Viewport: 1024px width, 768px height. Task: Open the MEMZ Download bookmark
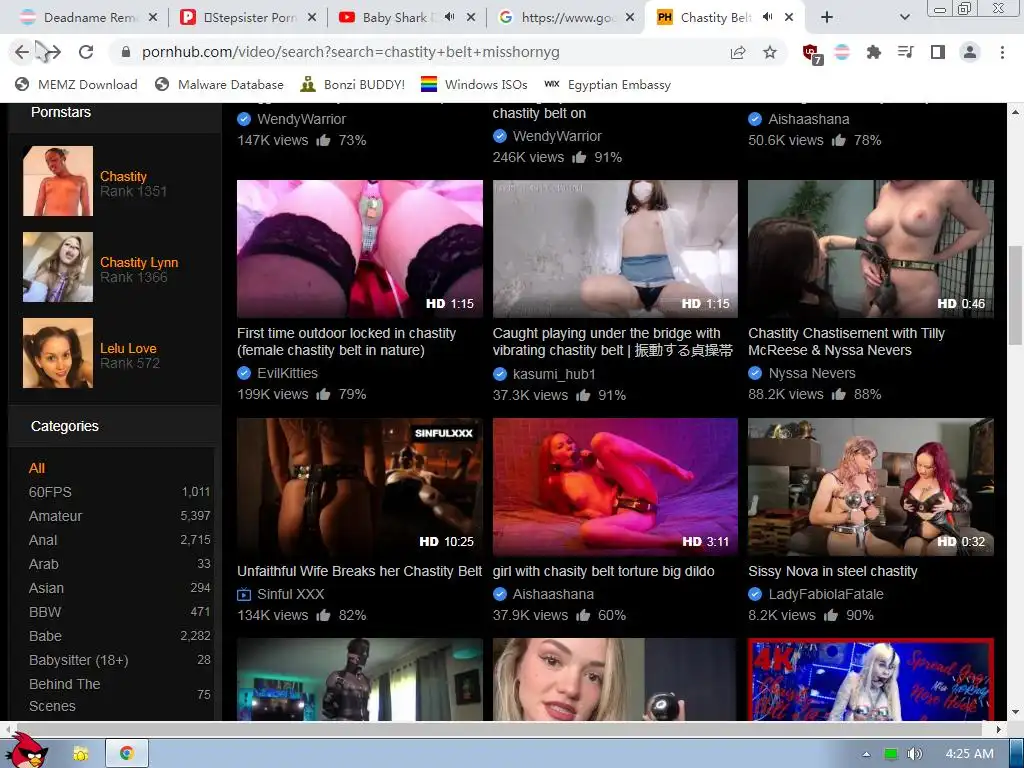(x=76, y=84)
